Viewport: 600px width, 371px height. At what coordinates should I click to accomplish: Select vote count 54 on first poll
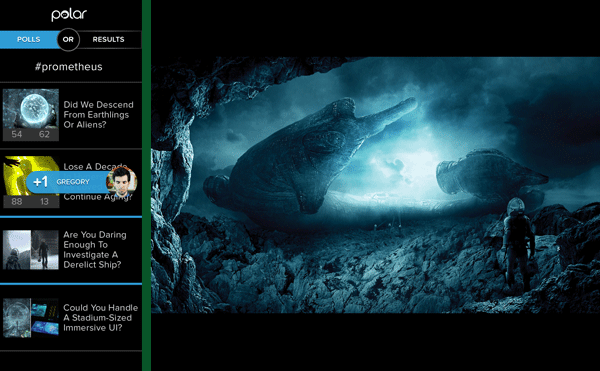point(17,134)
